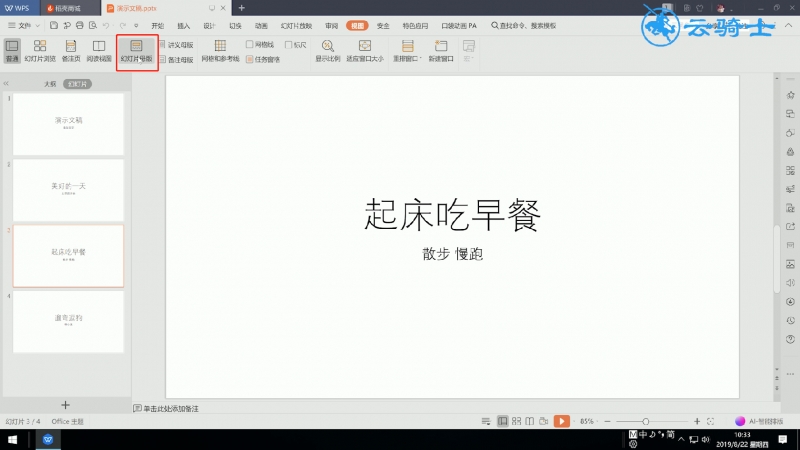The height and width of the screenshot is (450, 800).
Task: Open the Review (审阅) ribbon tab
Action: pyautogui.click(x=332, y=26)
